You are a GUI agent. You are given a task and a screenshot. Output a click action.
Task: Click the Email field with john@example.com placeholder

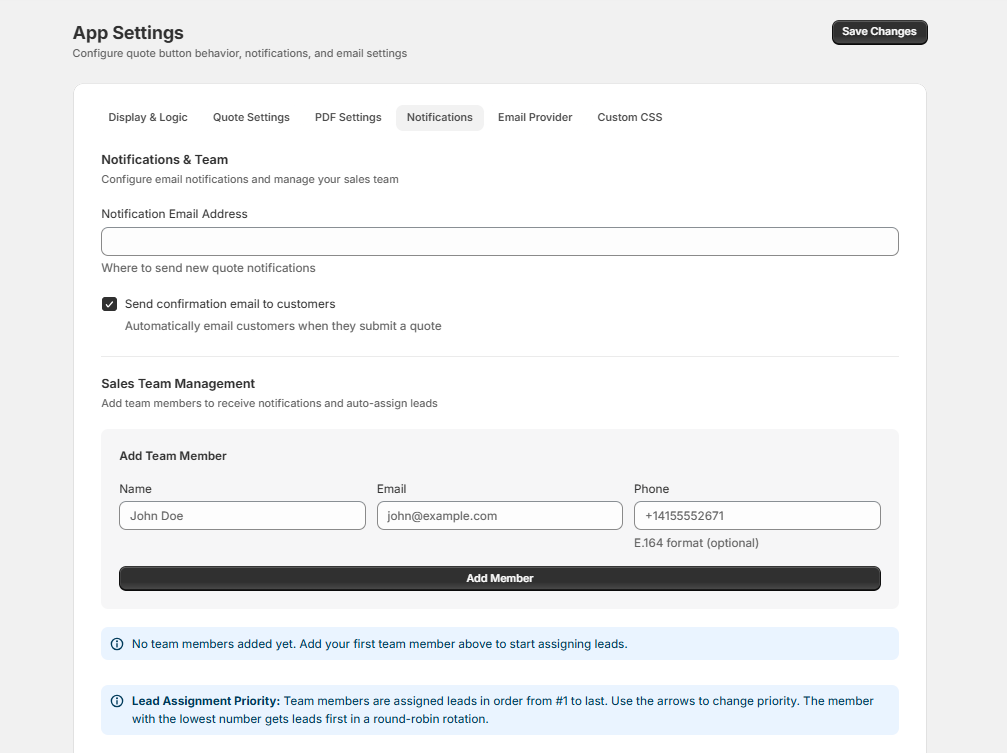(499, 515)
